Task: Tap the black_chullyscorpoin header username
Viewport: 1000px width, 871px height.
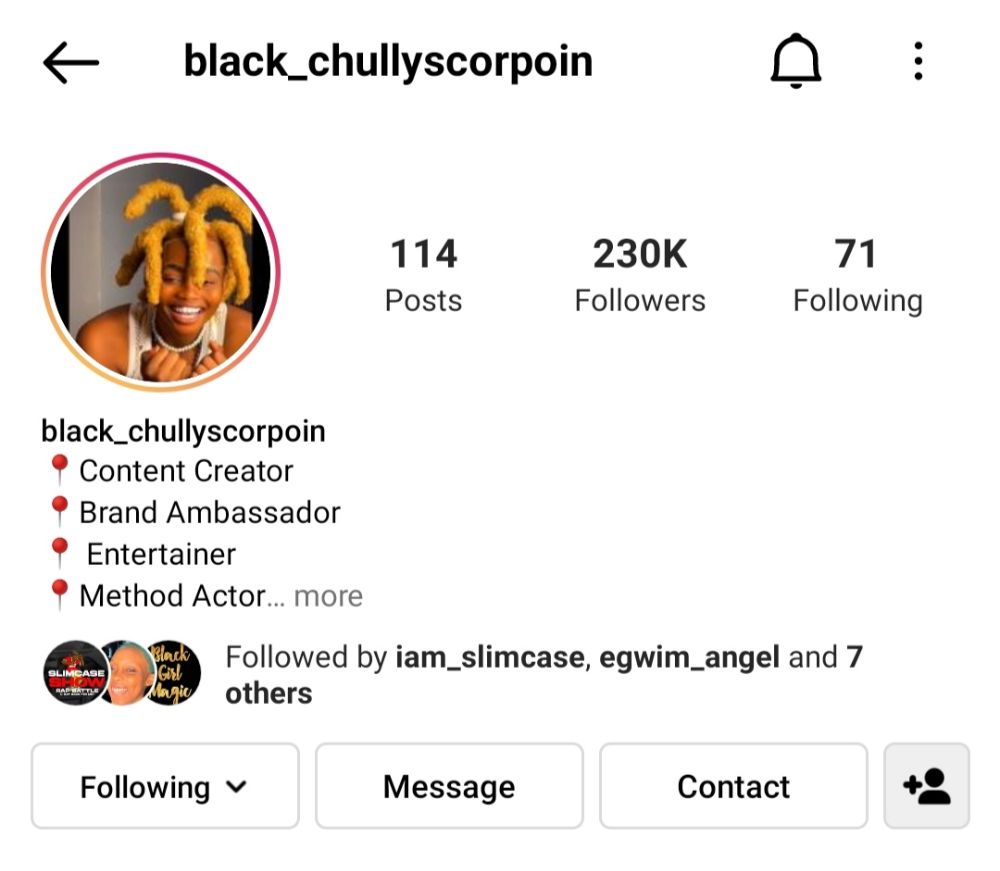Action: click(x=388, y=62)
